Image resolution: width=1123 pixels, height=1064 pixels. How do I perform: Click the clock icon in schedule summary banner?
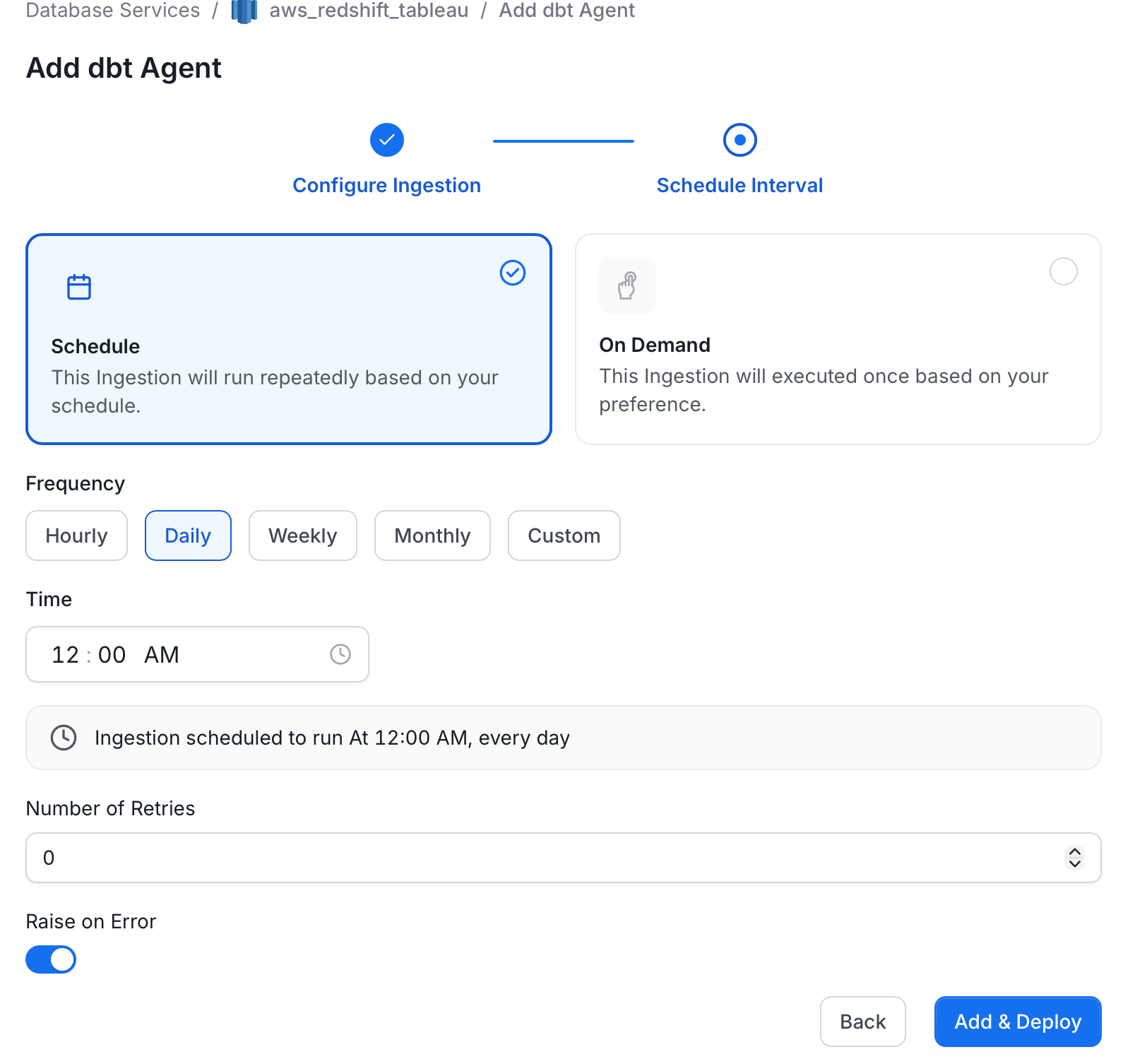pyautogui.click(x=64, y=738)
